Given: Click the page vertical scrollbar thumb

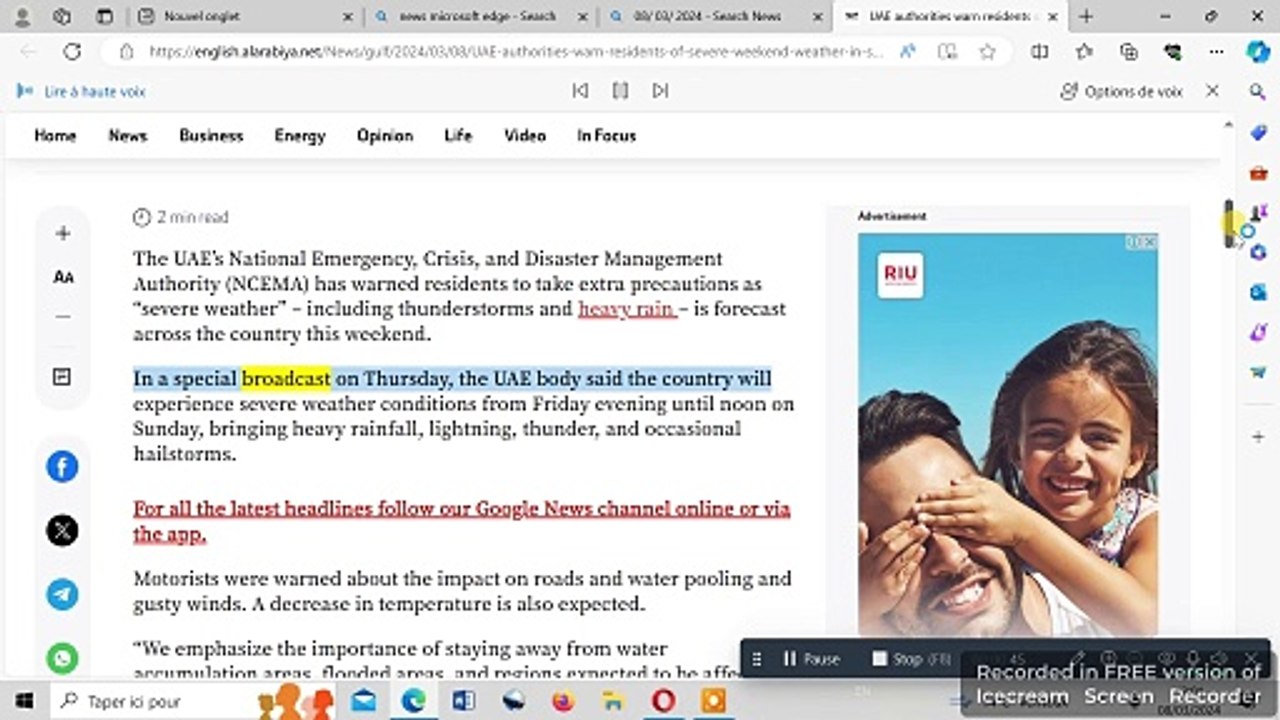Looking at the screenshot, I should click(1229, 224).
